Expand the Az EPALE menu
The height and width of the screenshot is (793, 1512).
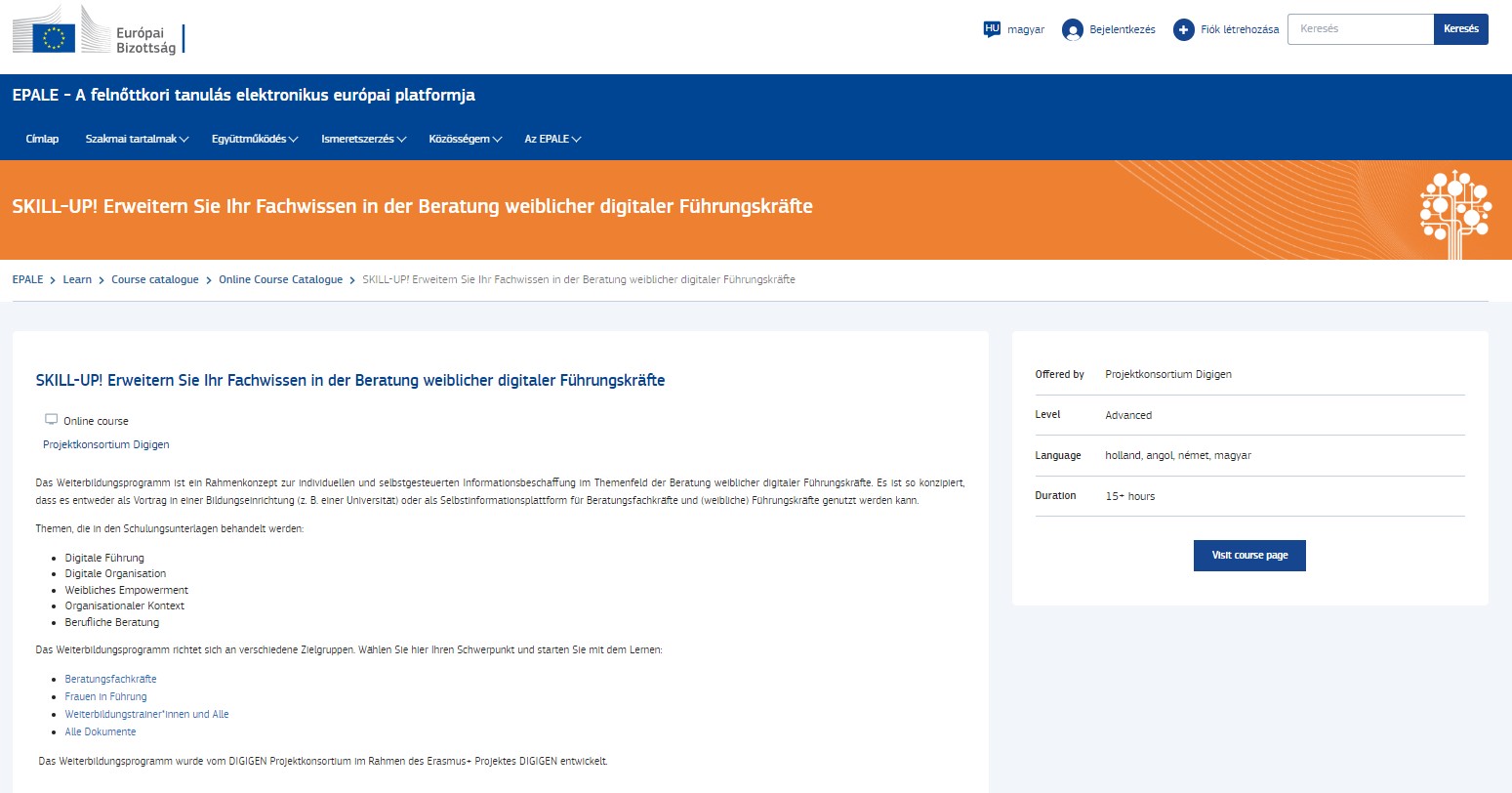552,139
